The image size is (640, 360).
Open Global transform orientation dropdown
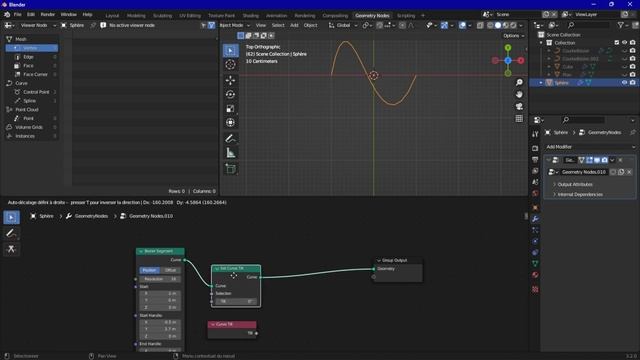343,25
